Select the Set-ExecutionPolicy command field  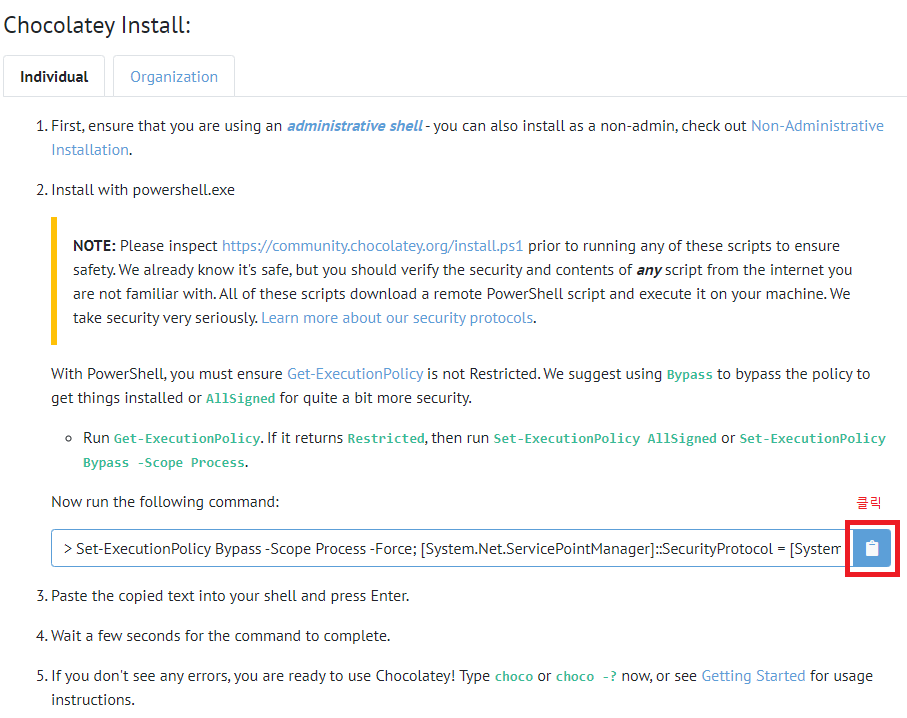[452, 548]
